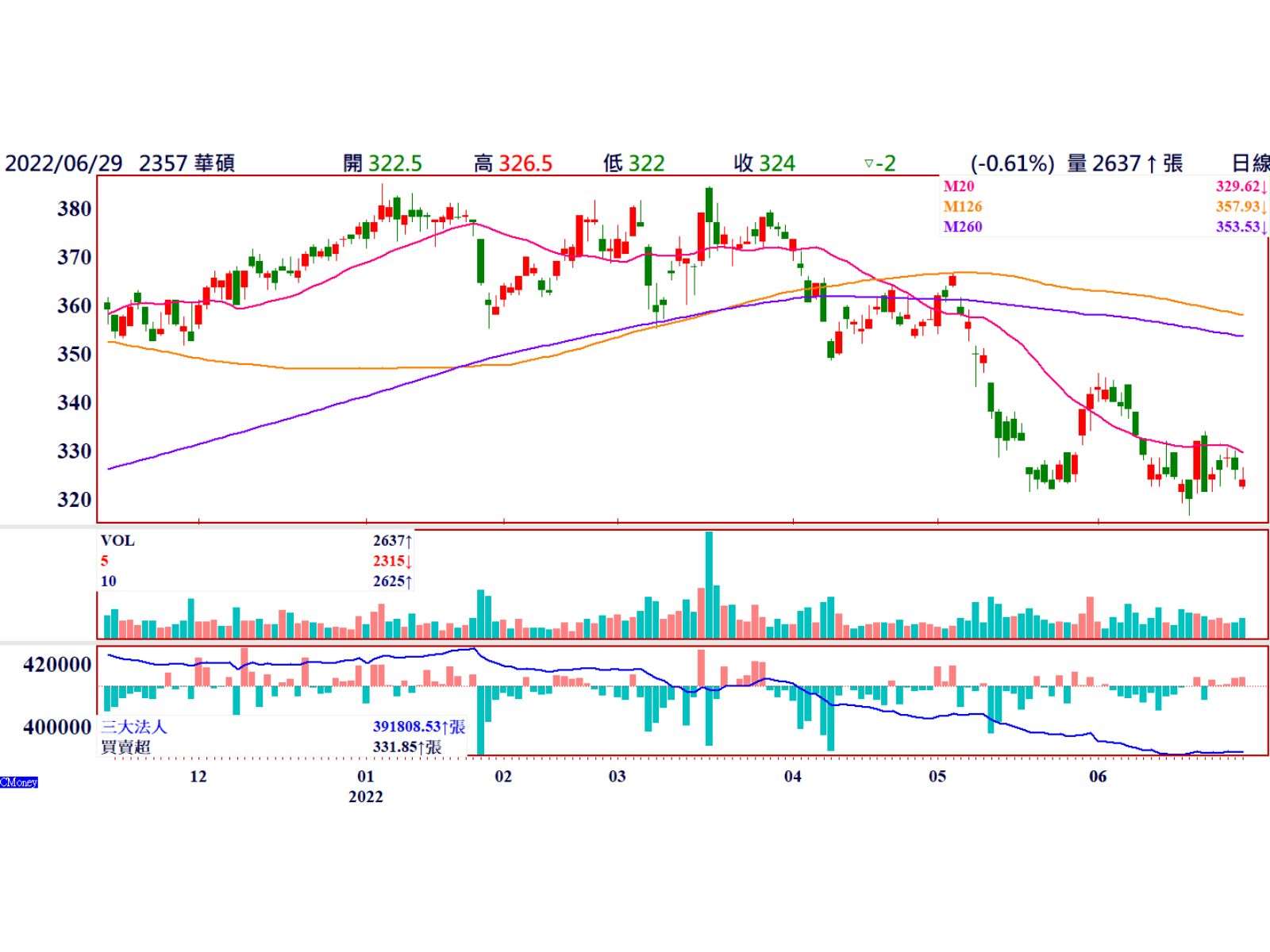
Task: Click the 01 2022 marker on time axis
Action: click(365, 777)
